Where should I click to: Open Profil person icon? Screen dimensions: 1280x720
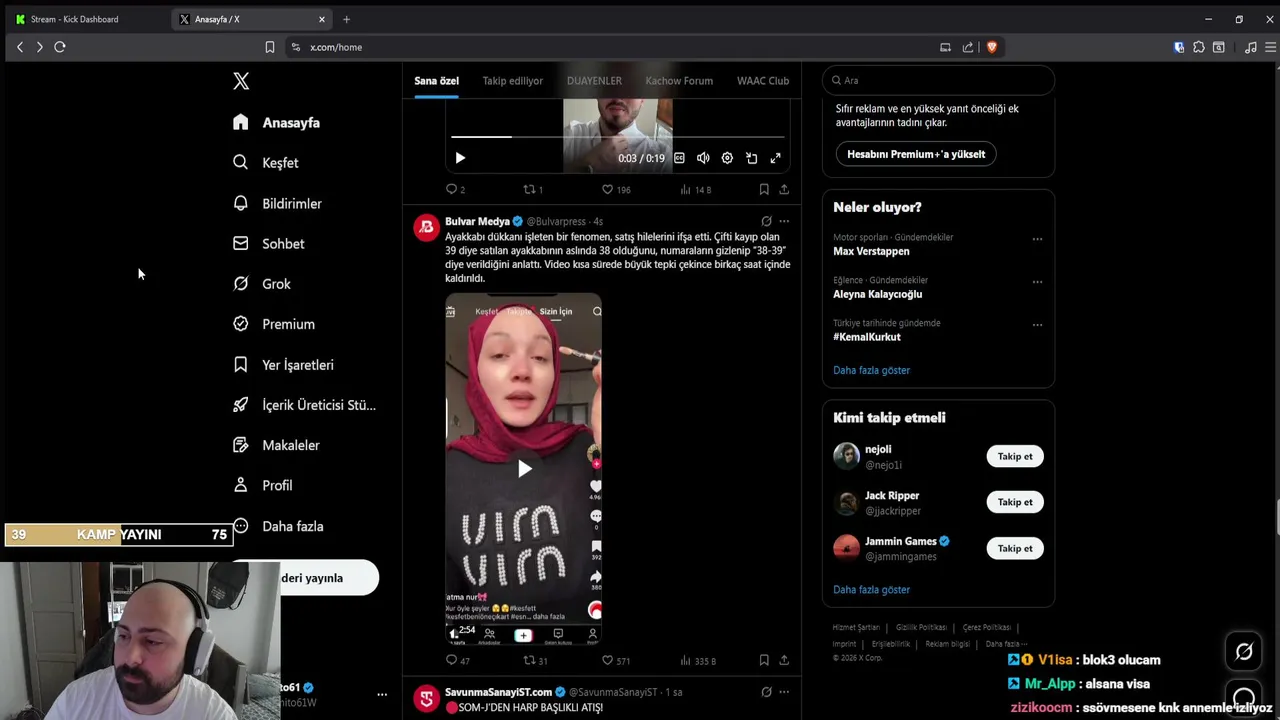click(x=240, y=485)
